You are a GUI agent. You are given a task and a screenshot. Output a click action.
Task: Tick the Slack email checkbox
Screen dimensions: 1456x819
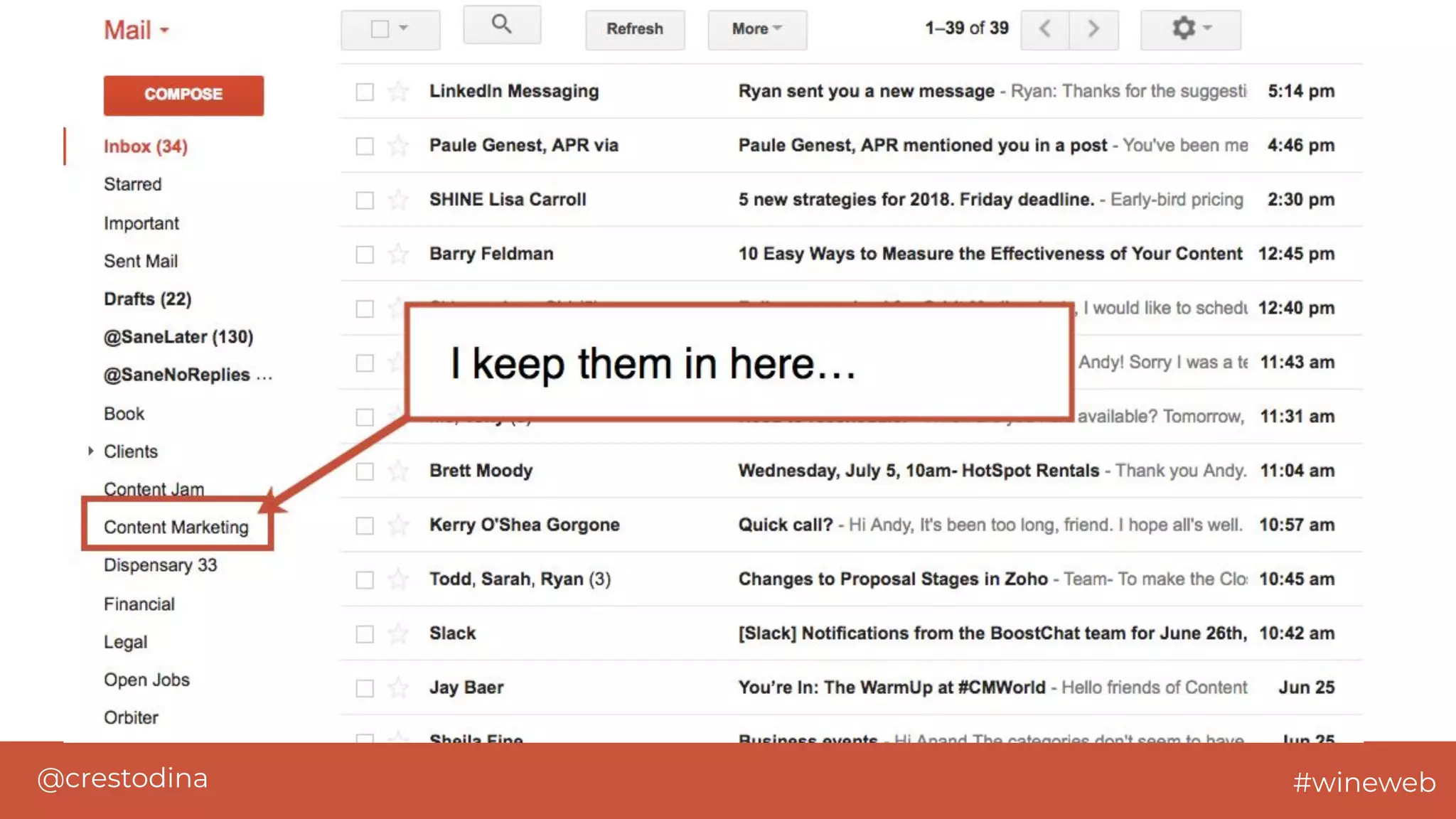[x=365, y=634]
